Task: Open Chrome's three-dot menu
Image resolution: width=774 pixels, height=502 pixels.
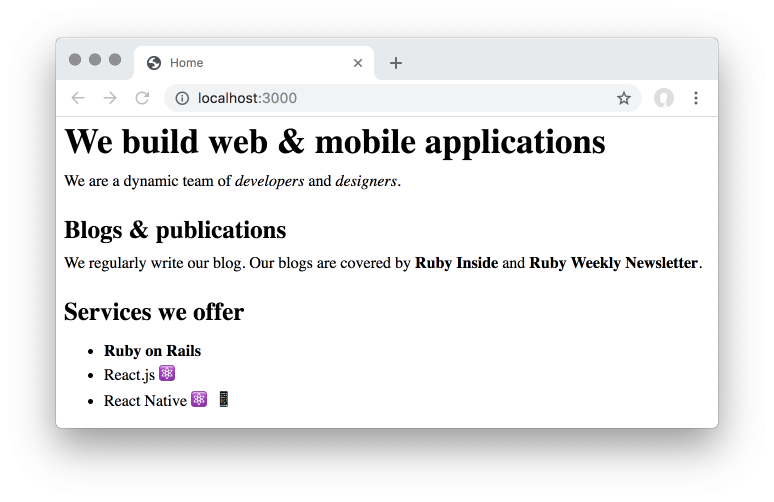Action: [696, 98]
